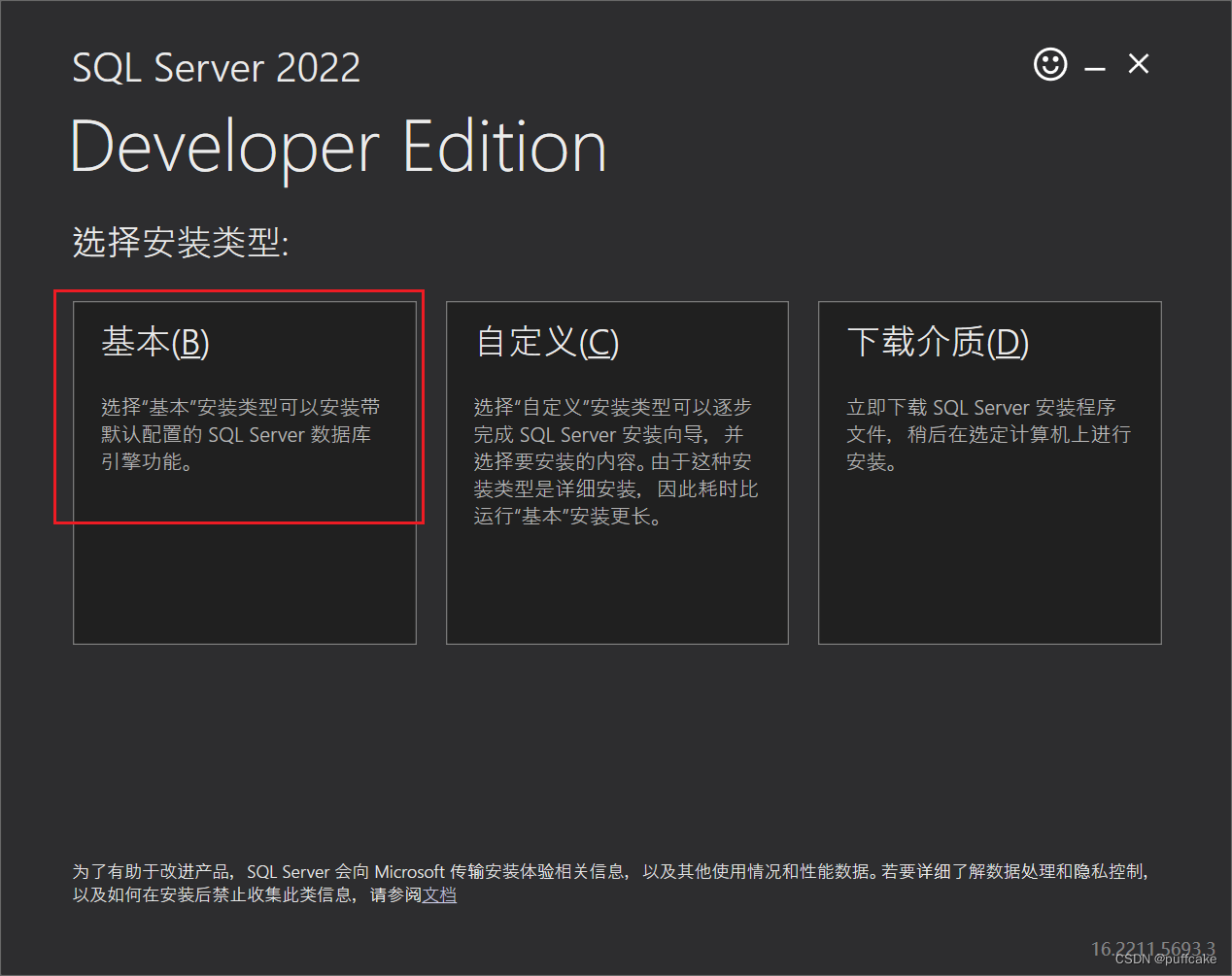This screenshot has height=976, width=1232.
Task: Close the SQL Server installer window
Action: point(1139,64)
